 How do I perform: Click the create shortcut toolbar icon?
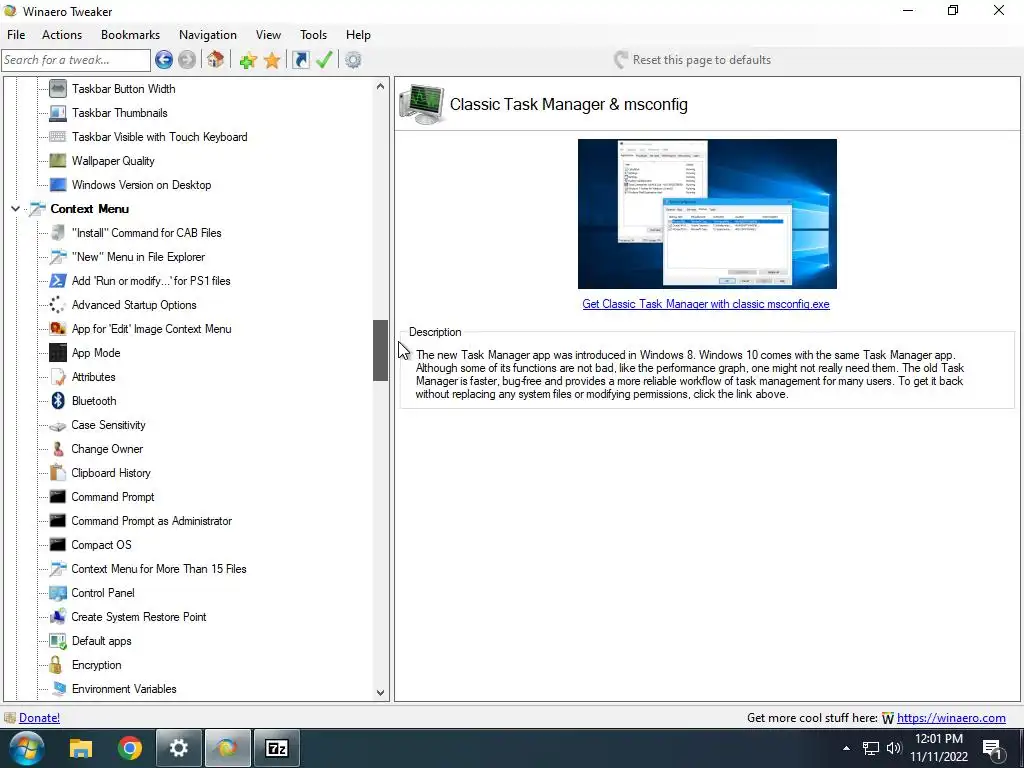pos(300,60)
